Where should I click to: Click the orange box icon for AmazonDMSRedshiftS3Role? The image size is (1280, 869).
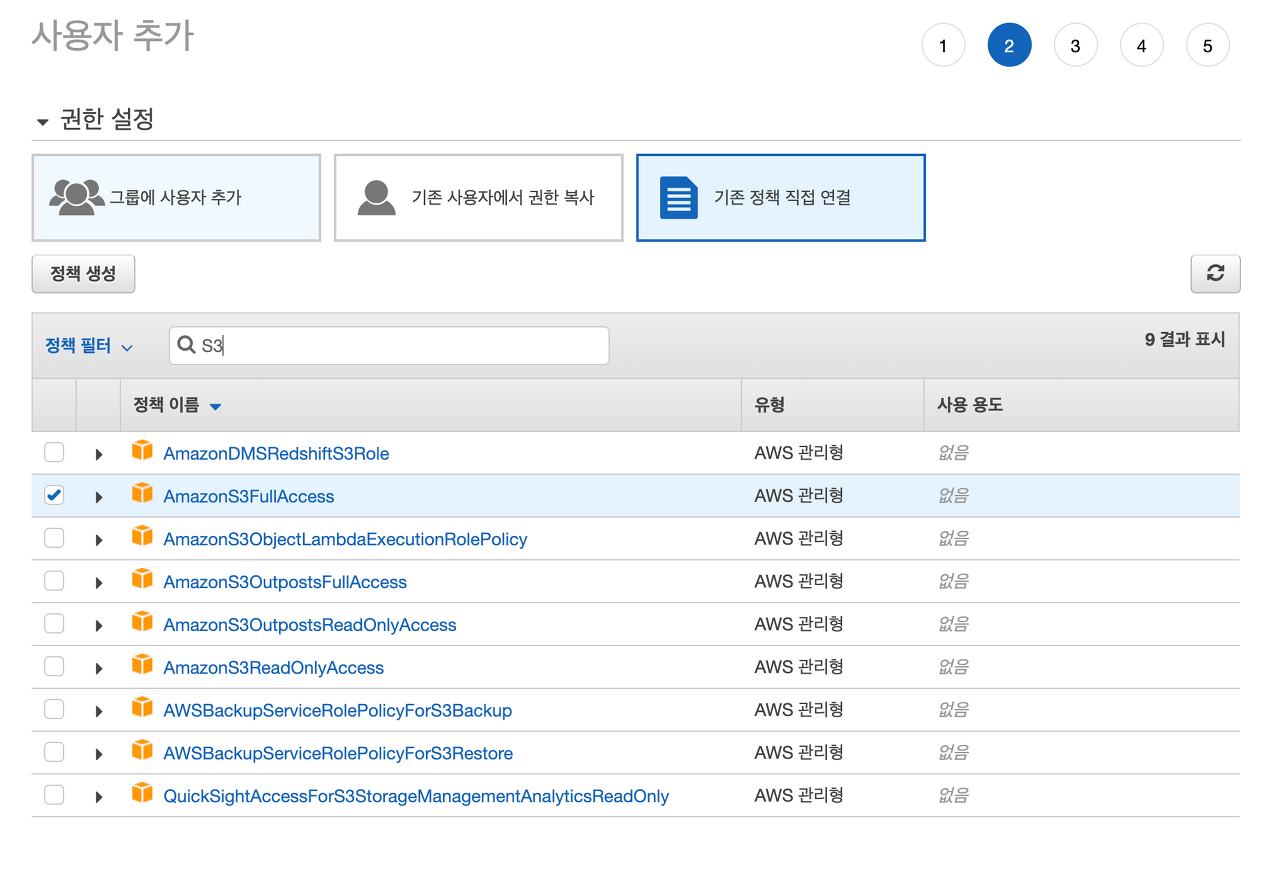pos(143,451)
